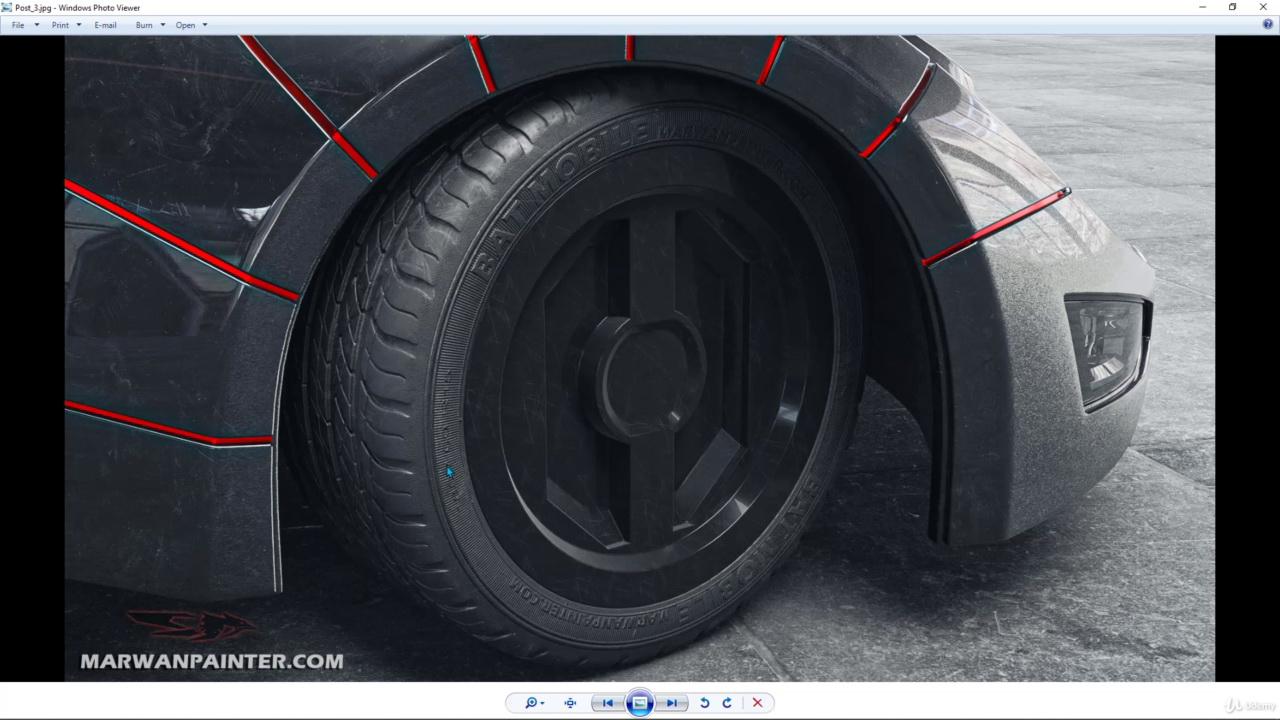1280x720 pixels.
Task: Click the Actual Size fit icon
Action: [x=570, y=703]
